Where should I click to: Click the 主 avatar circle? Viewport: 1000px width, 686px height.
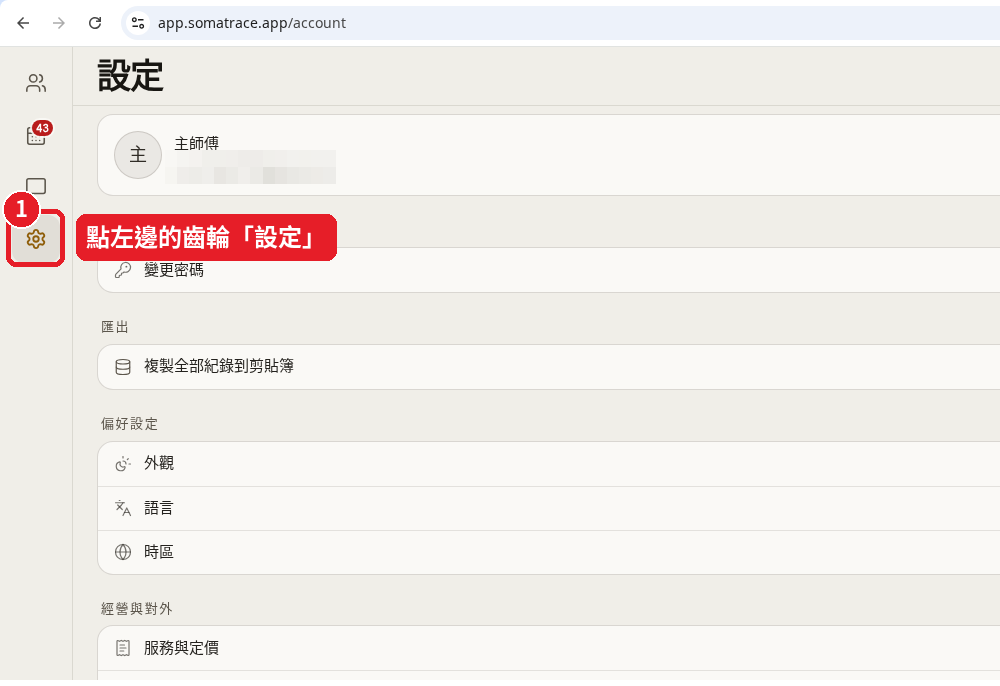click(138, 155)
